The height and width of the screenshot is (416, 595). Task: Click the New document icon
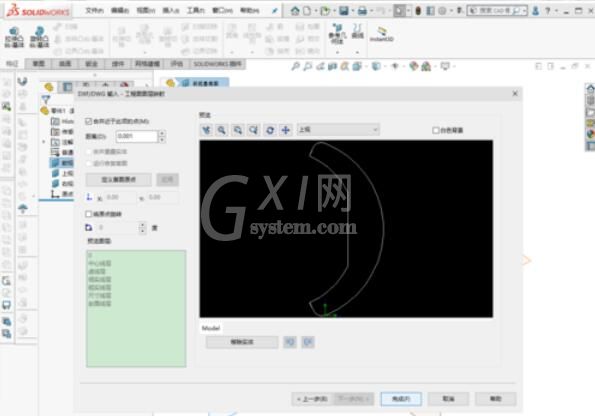pos(307,11)
